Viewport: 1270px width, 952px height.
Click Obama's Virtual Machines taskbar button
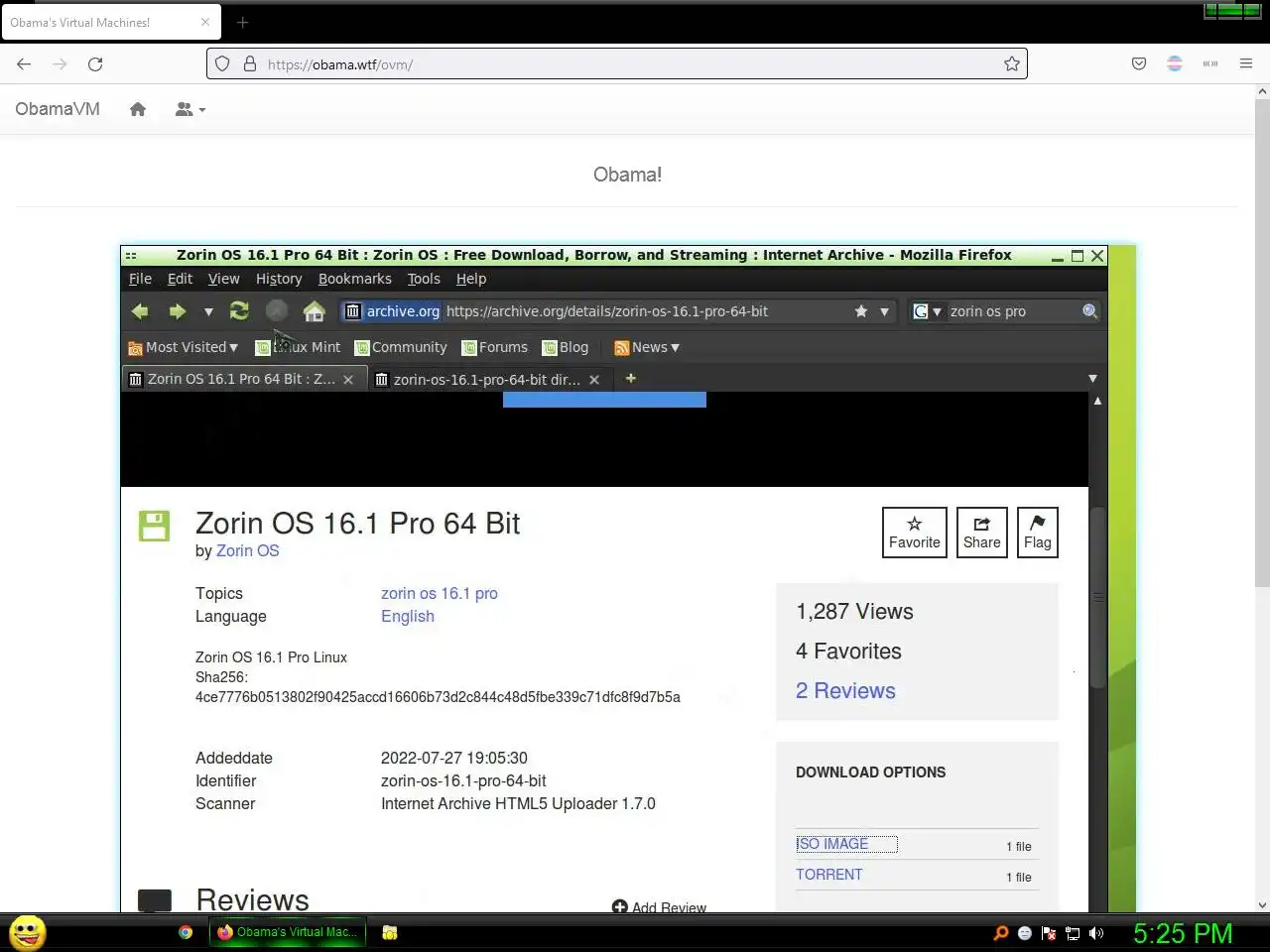tap(288, 932)
